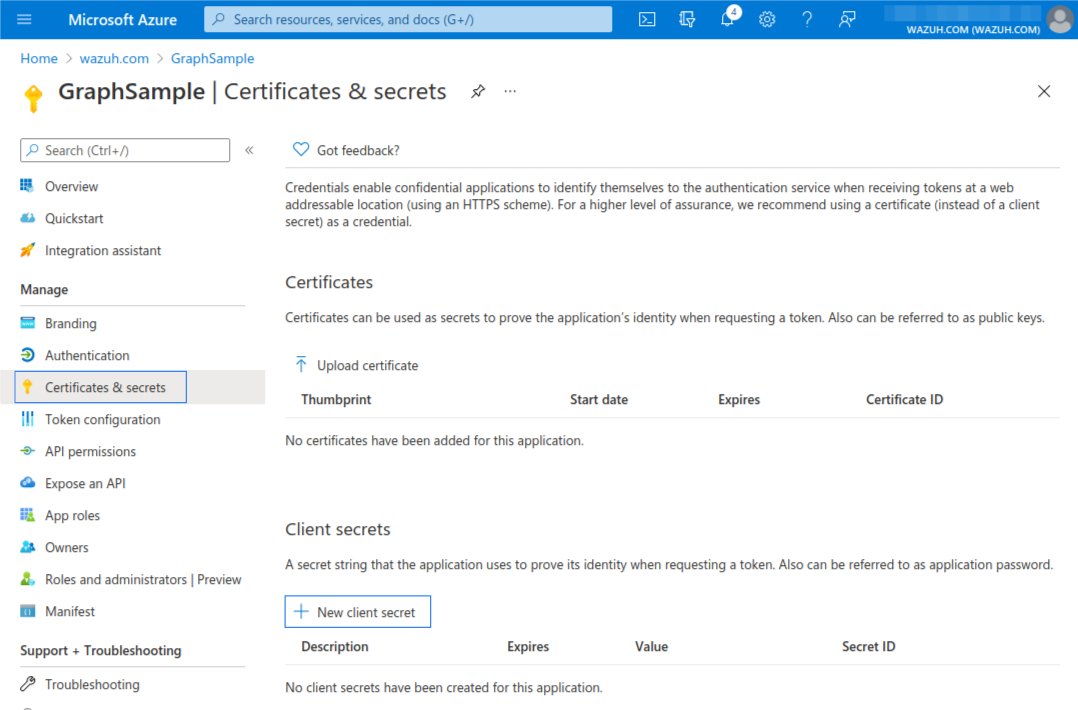Collapse the left sidebar menu
Image resolution: width=1078 pixels, height=710 pixels.
coord(249,150)
